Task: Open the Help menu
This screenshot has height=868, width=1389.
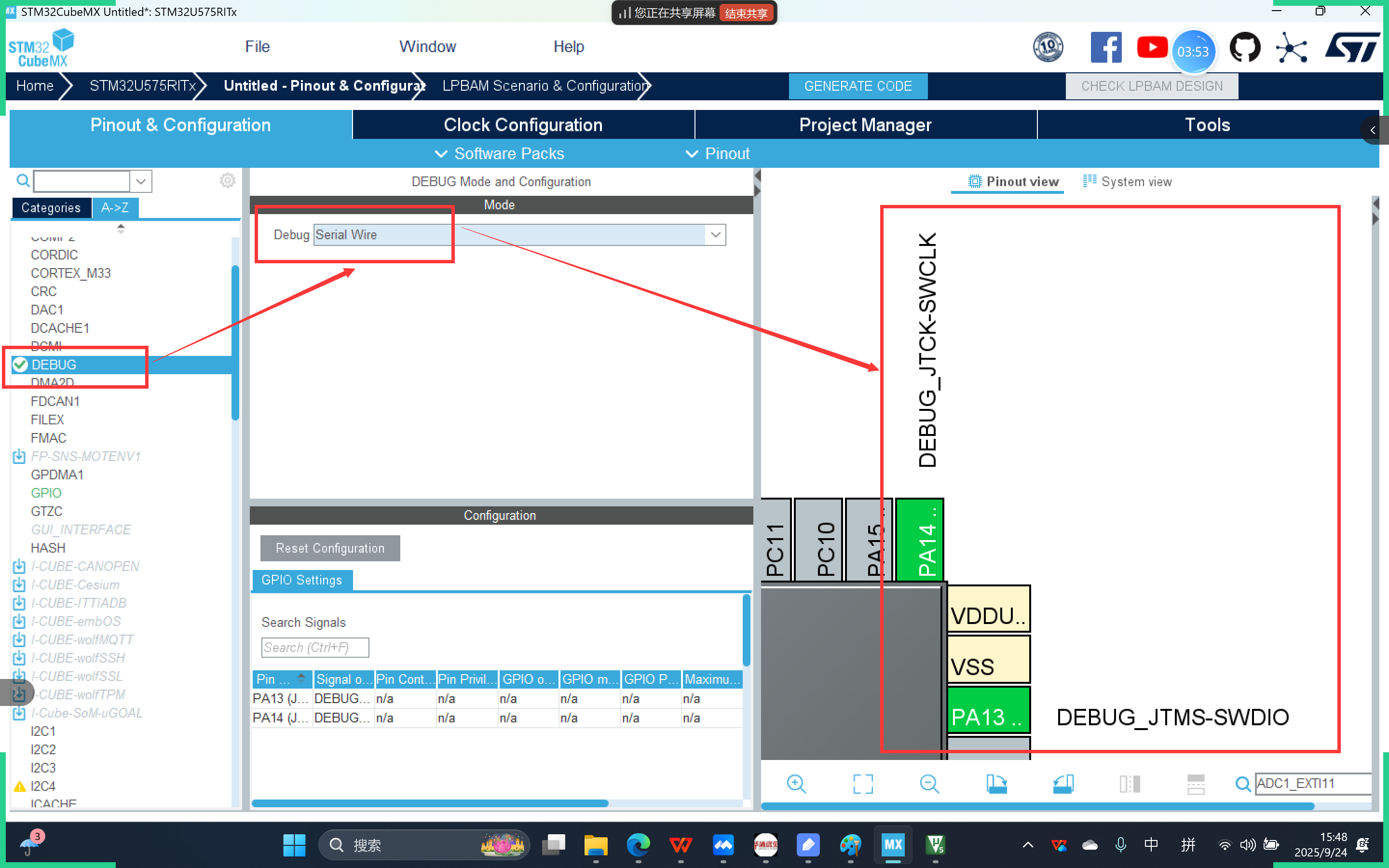Action: [568, 46]
